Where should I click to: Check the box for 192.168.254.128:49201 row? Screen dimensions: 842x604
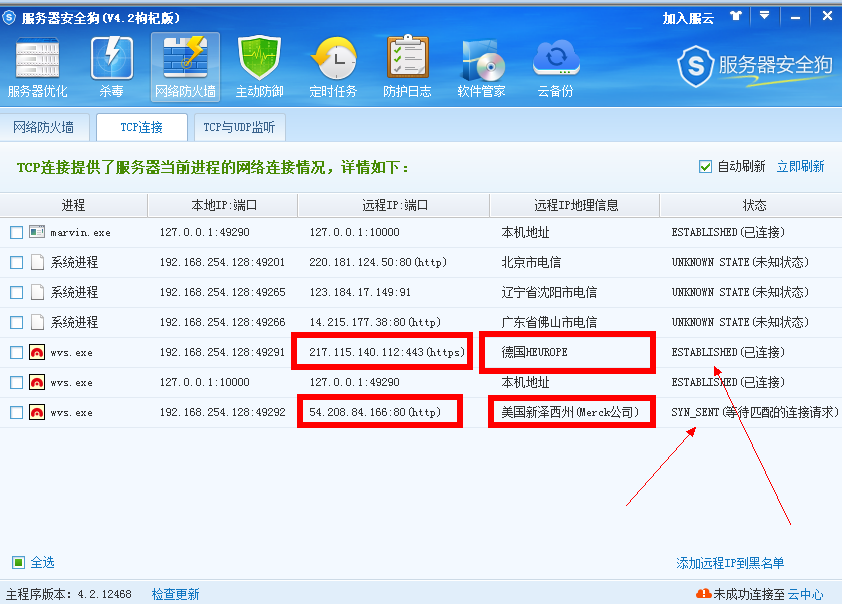17,263
